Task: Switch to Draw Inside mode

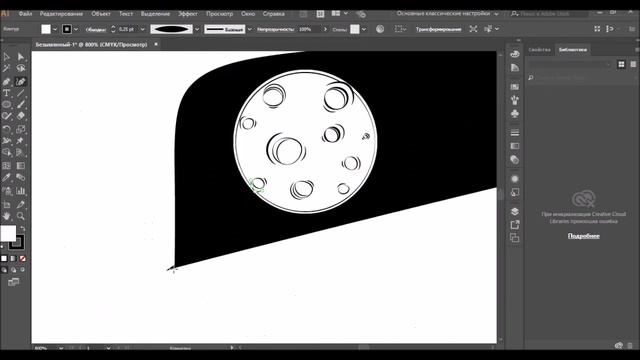Action: click(23, 270)
